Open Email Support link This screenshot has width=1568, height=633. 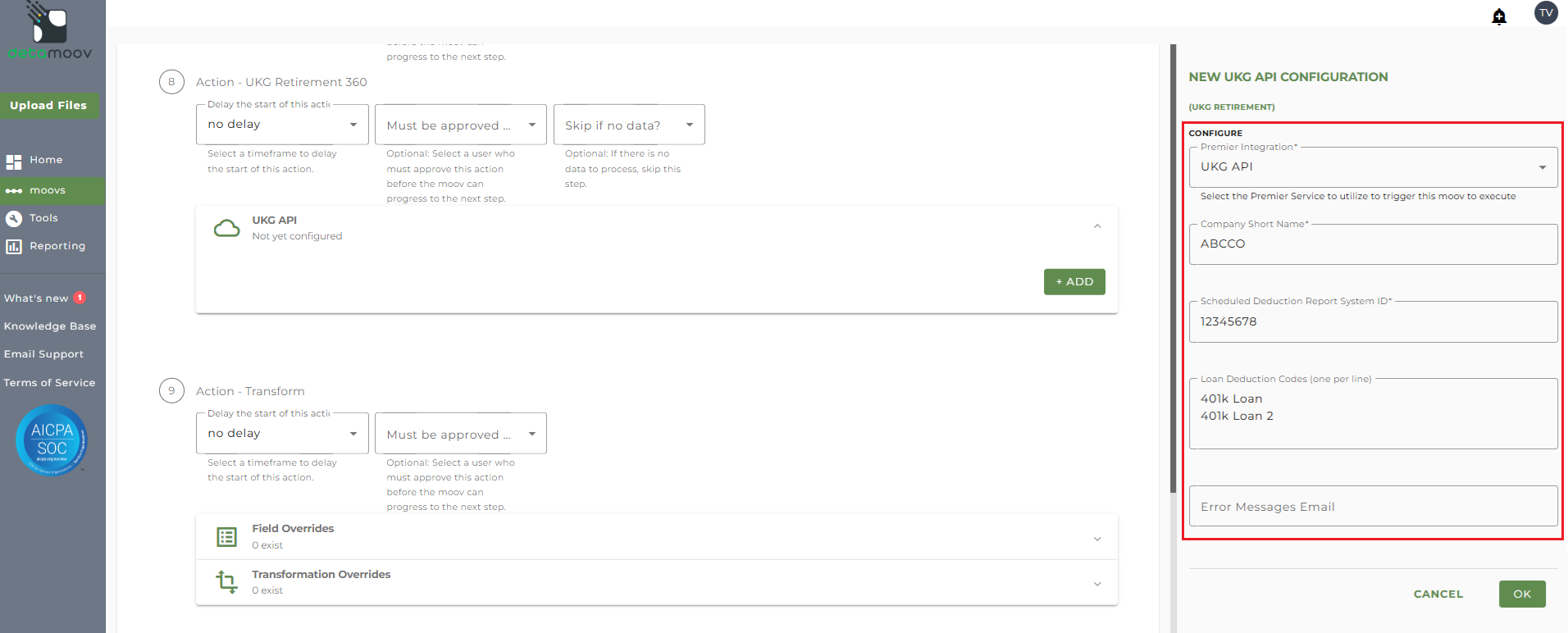tap(43, 354)
